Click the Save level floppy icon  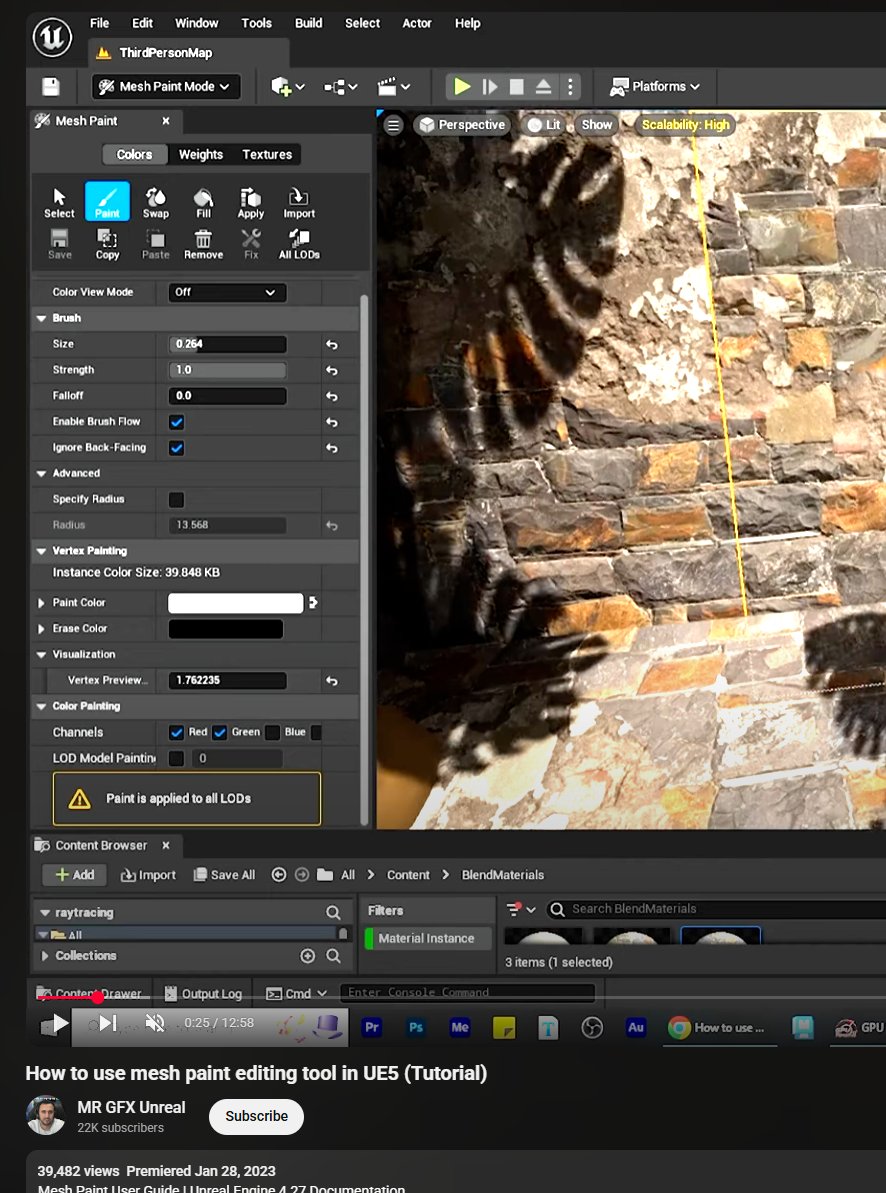point(51,87)
